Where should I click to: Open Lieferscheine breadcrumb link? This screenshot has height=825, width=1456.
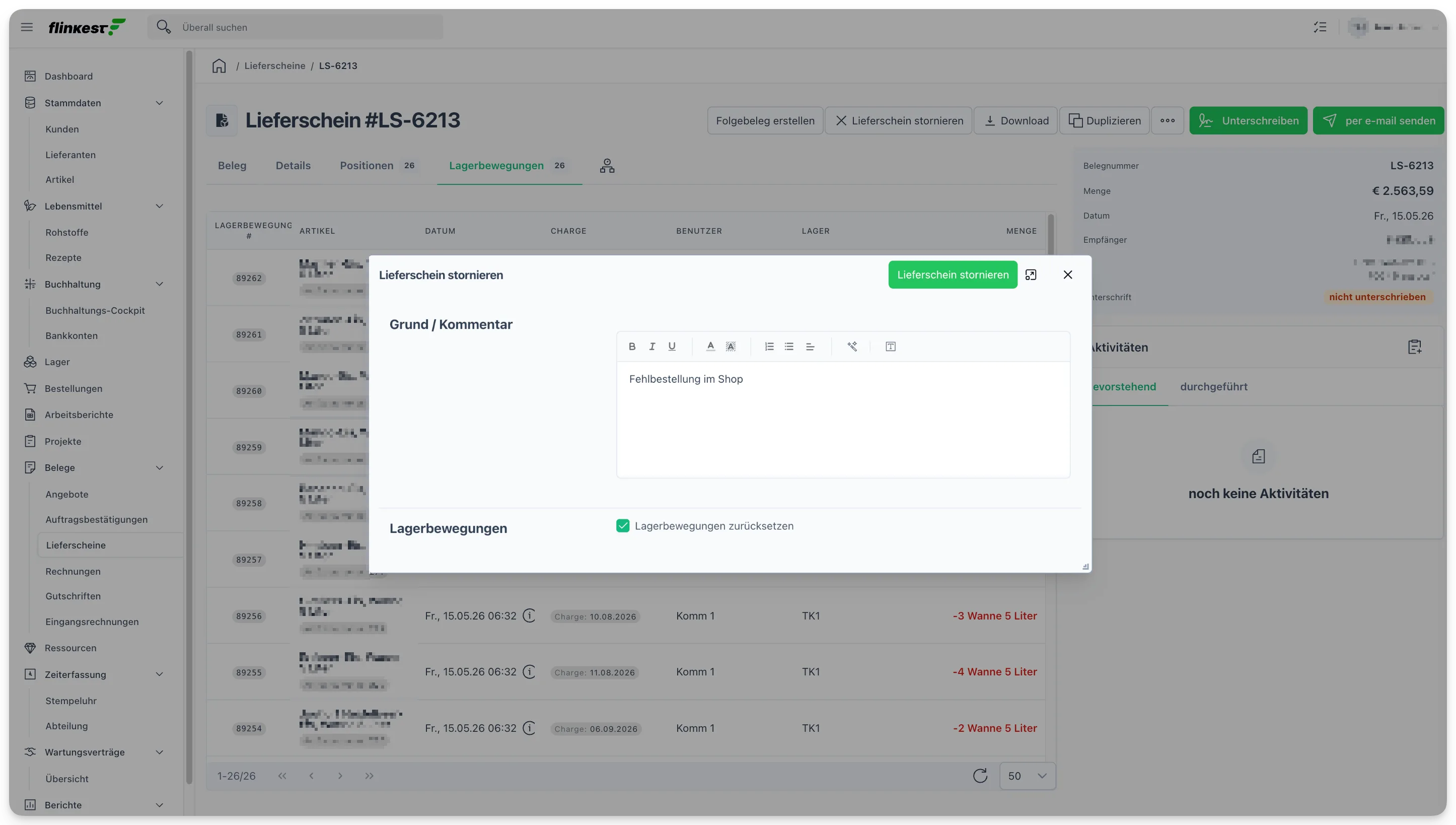click(x=275, y=65)
